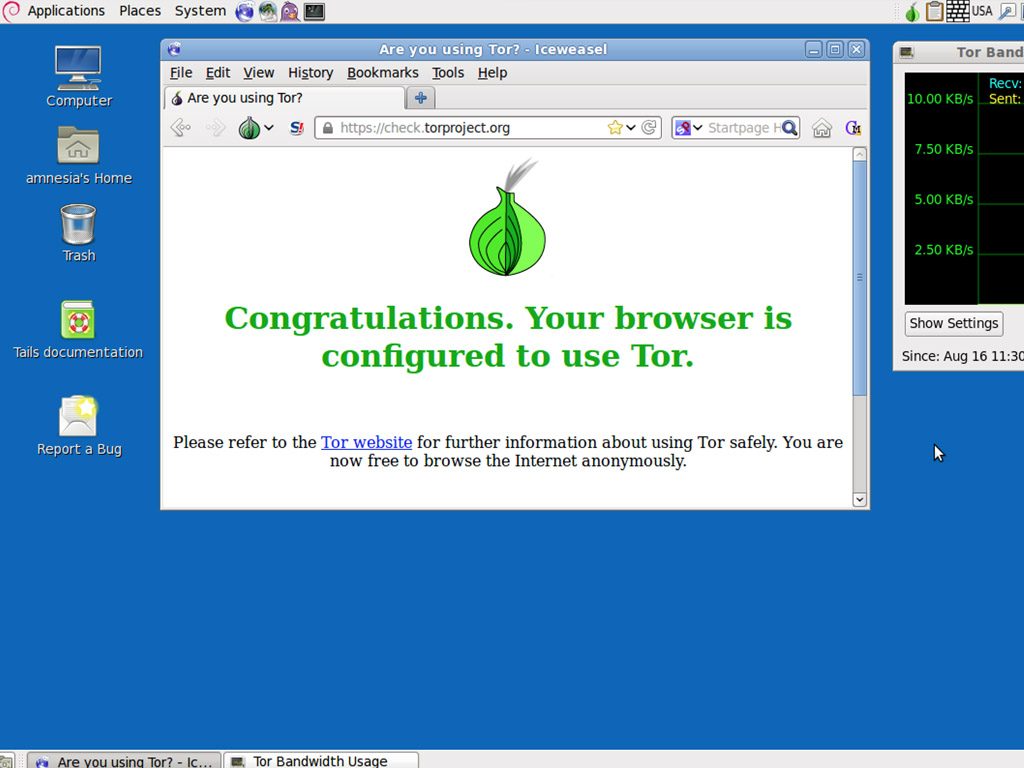Click the Torbutton onion icon in toolbar
Screen dimensions: 1024x768
tap(249, 128)
